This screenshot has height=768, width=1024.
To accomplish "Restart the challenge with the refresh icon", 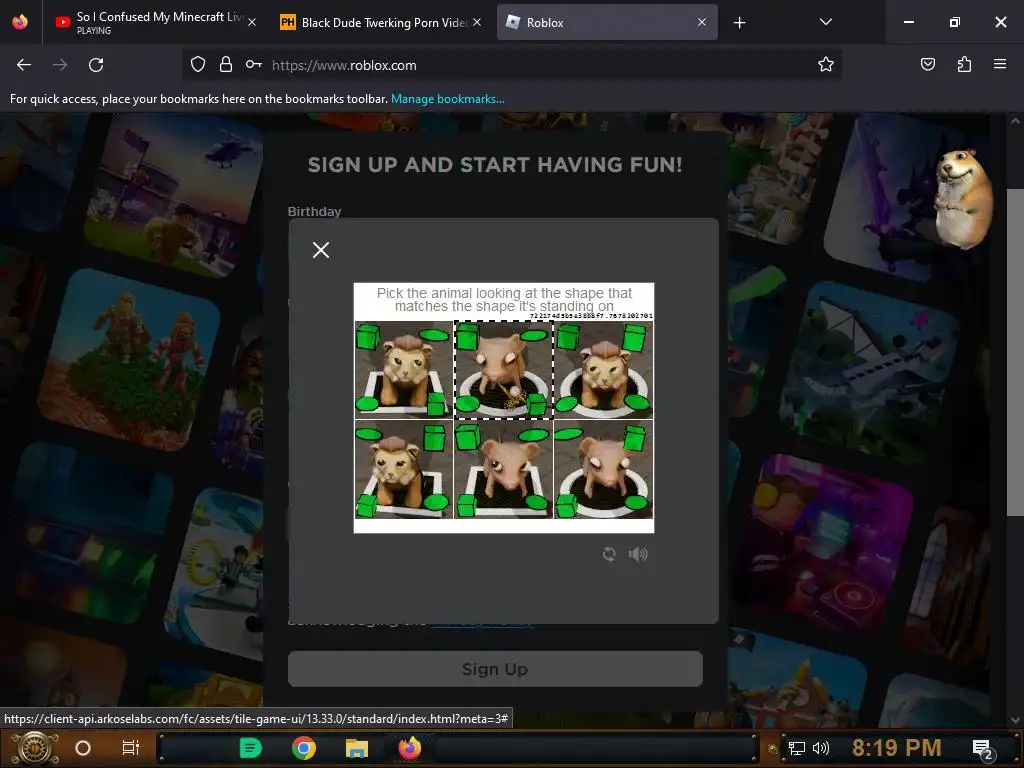I will (x=609, y=554).
